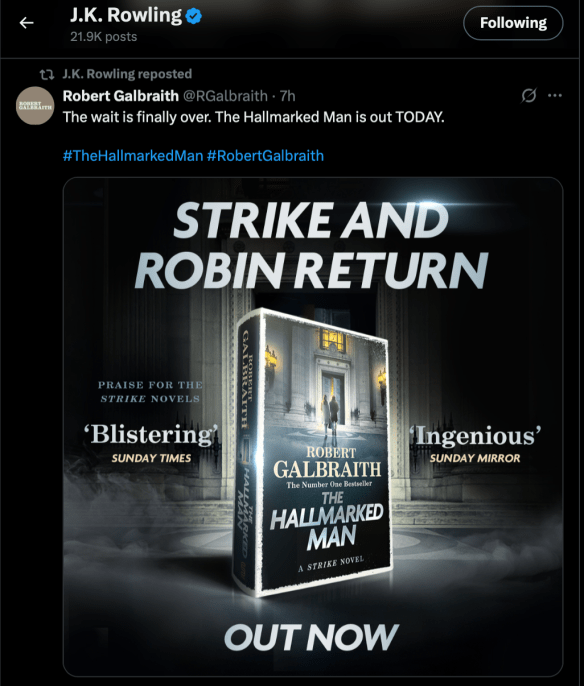Open the Robert Galbraith profile avatar
This screenshot has height=686, width=584.
pos(35,106)
